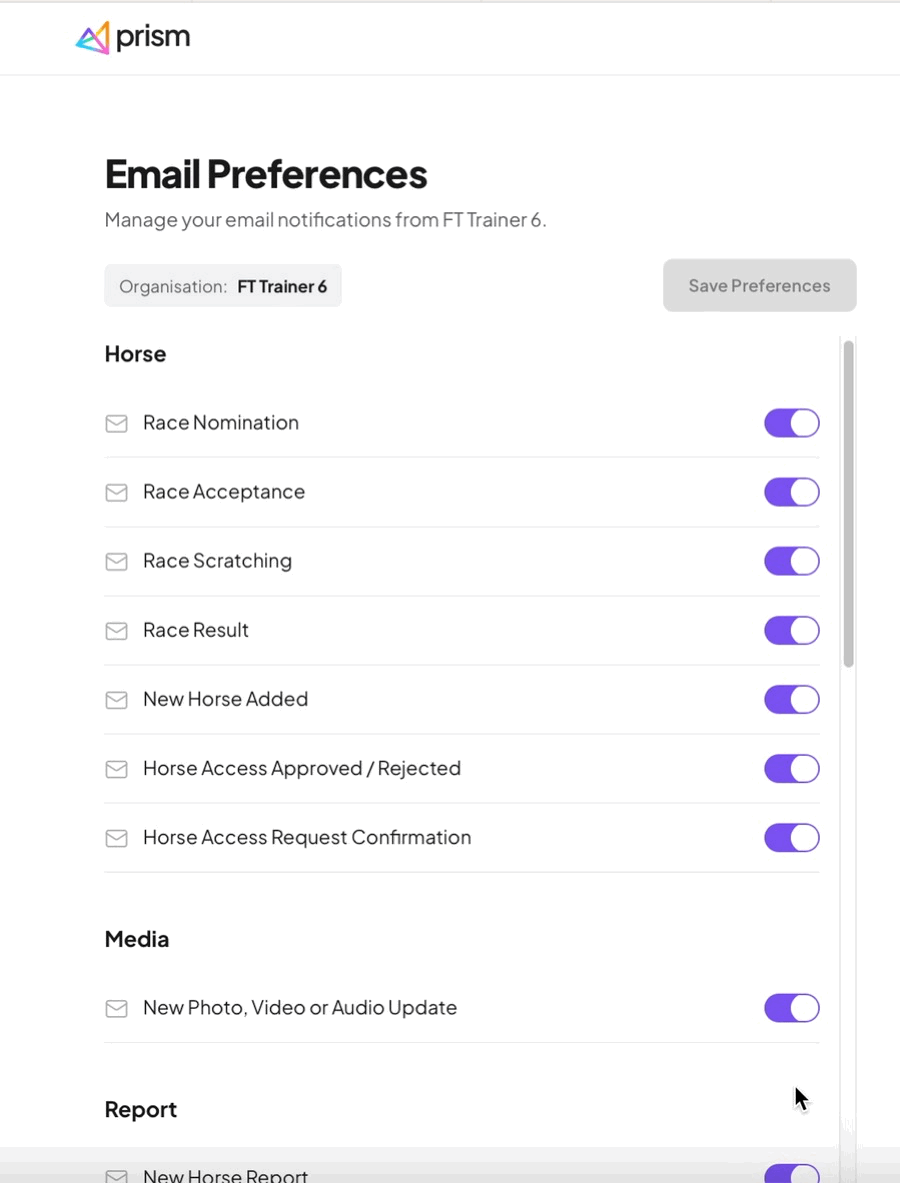Click the Prism logo in the header
Image resolution: width=900 pixels, height=1183 pixels.
[x=133, y=37]
